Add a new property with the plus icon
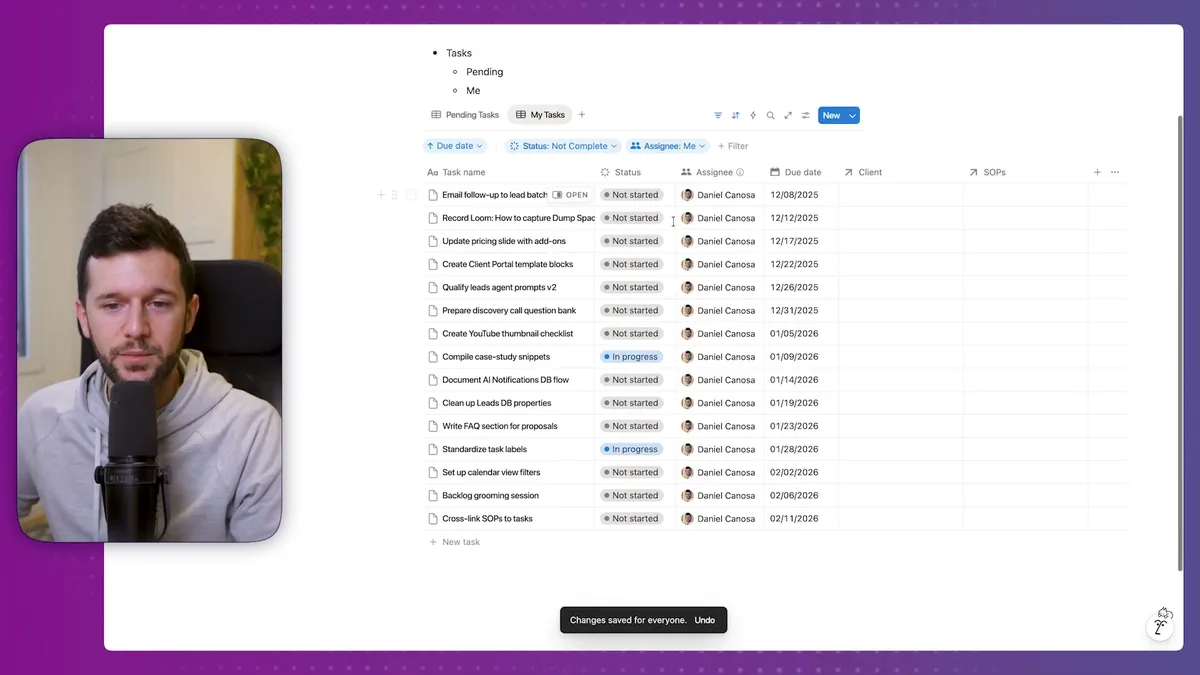This screenshot has width=1200, height=675. [1097, 172]
